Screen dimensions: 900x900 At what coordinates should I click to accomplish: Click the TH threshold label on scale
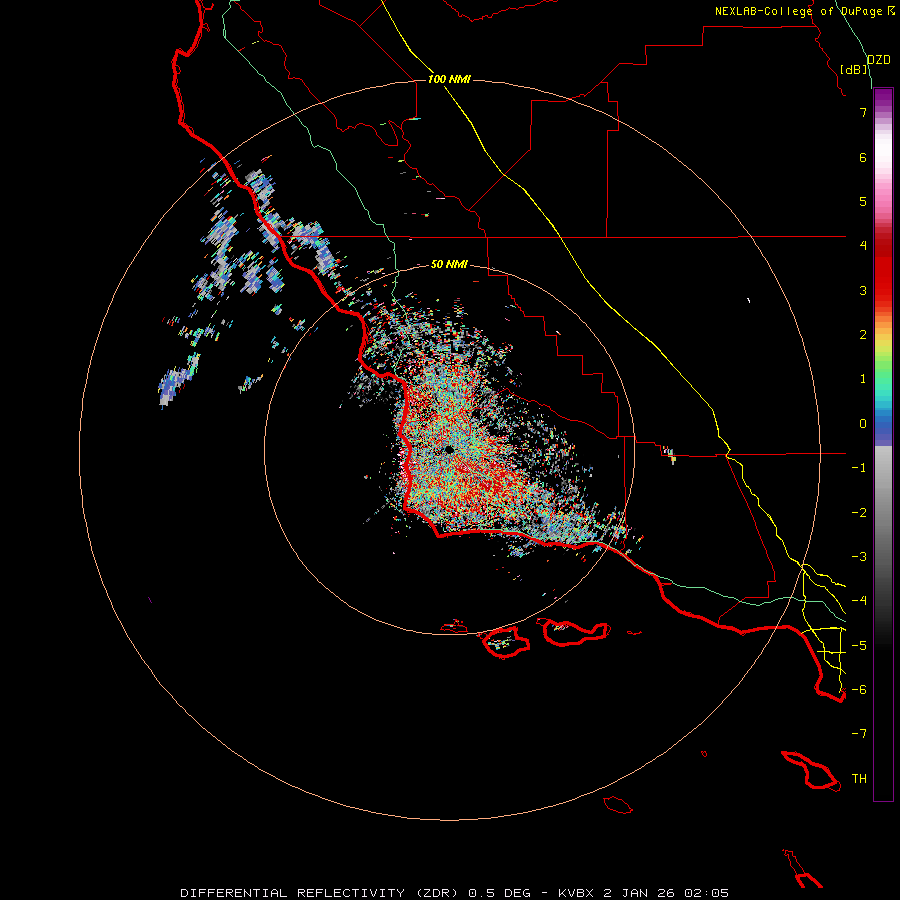pyautogui.click(x=859, y=778)
